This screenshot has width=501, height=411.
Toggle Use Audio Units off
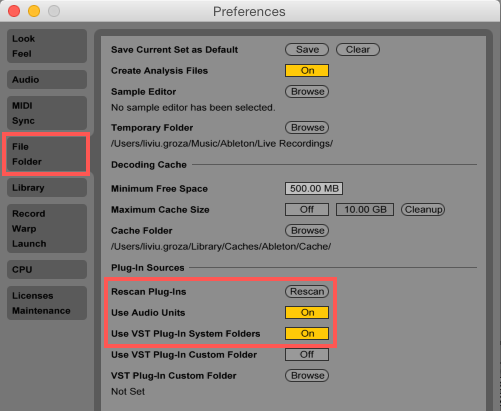[x=307, y=312]
